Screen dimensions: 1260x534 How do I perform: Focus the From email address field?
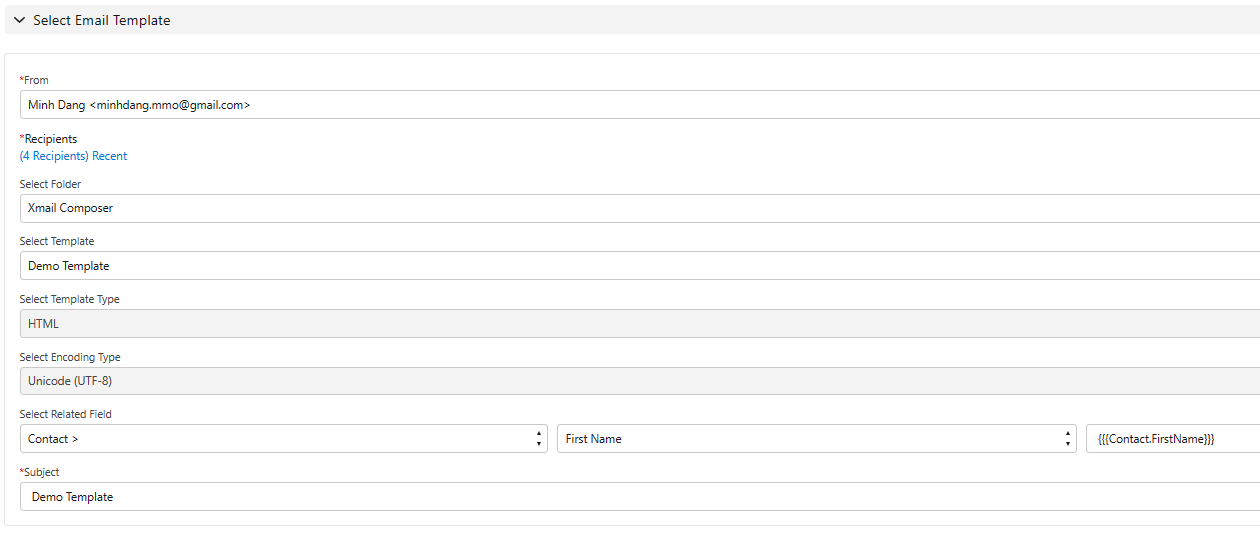click(640, 104)
